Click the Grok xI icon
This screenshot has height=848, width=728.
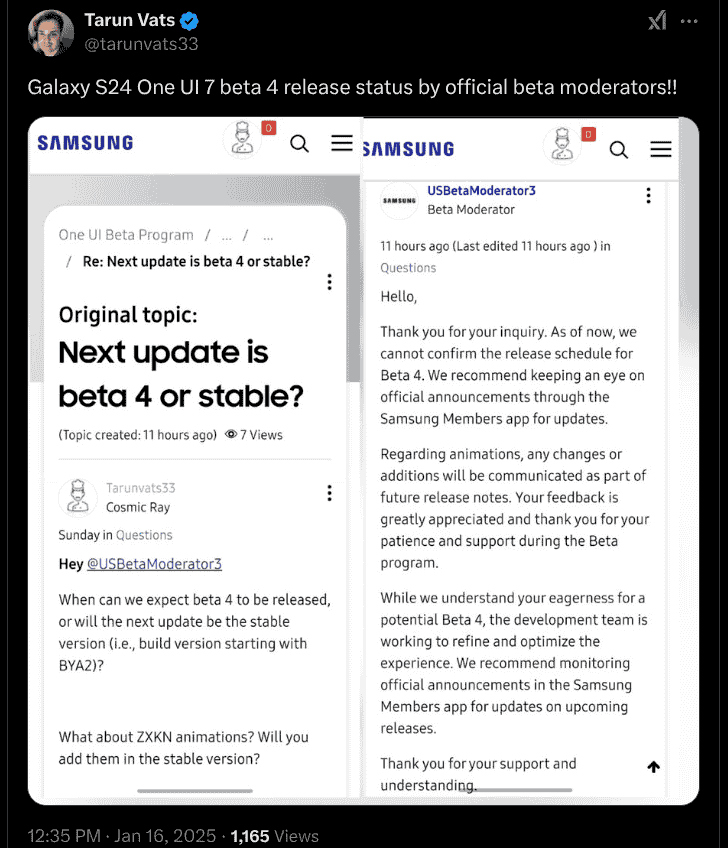(657, 22)
